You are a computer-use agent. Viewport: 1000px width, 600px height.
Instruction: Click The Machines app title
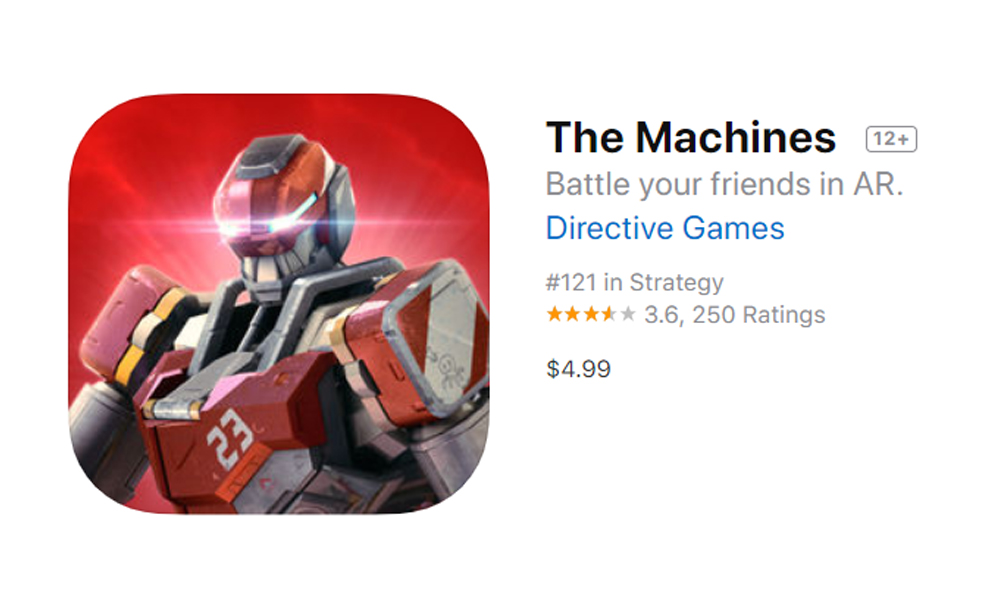[x=691, y=138]
